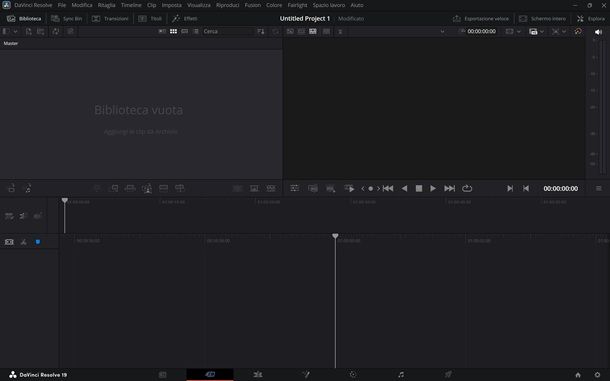Image resolution: width=610 pixels, height=381 pixels.
Task: Toggle loop playback
Action: point(467,188)
